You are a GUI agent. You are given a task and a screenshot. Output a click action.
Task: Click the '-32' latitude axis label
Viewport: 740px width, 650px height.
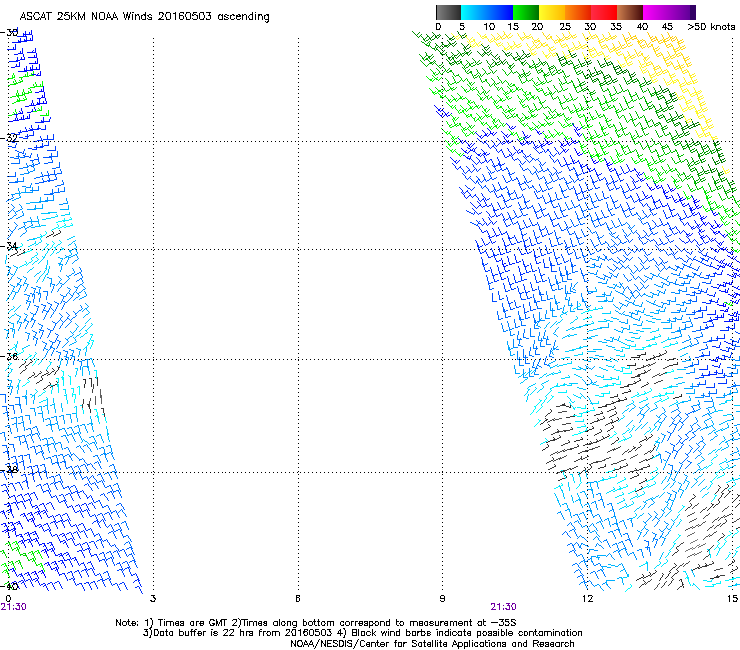pyautogui.click(x=9, y=138)
